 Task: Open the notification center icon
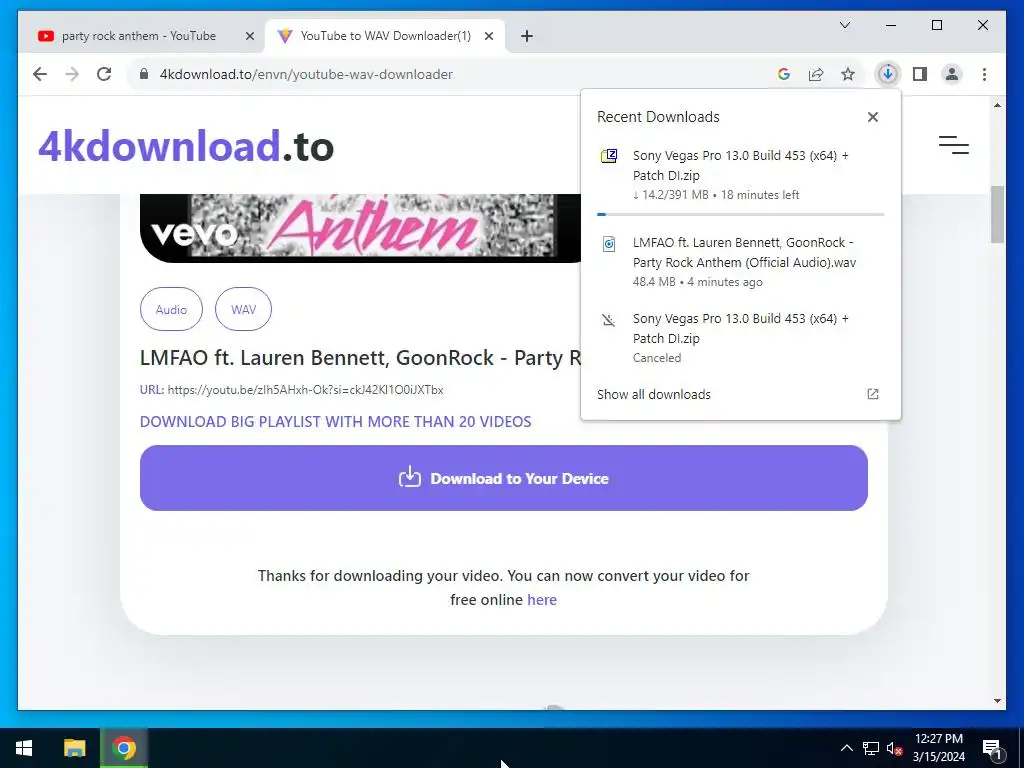991,748
